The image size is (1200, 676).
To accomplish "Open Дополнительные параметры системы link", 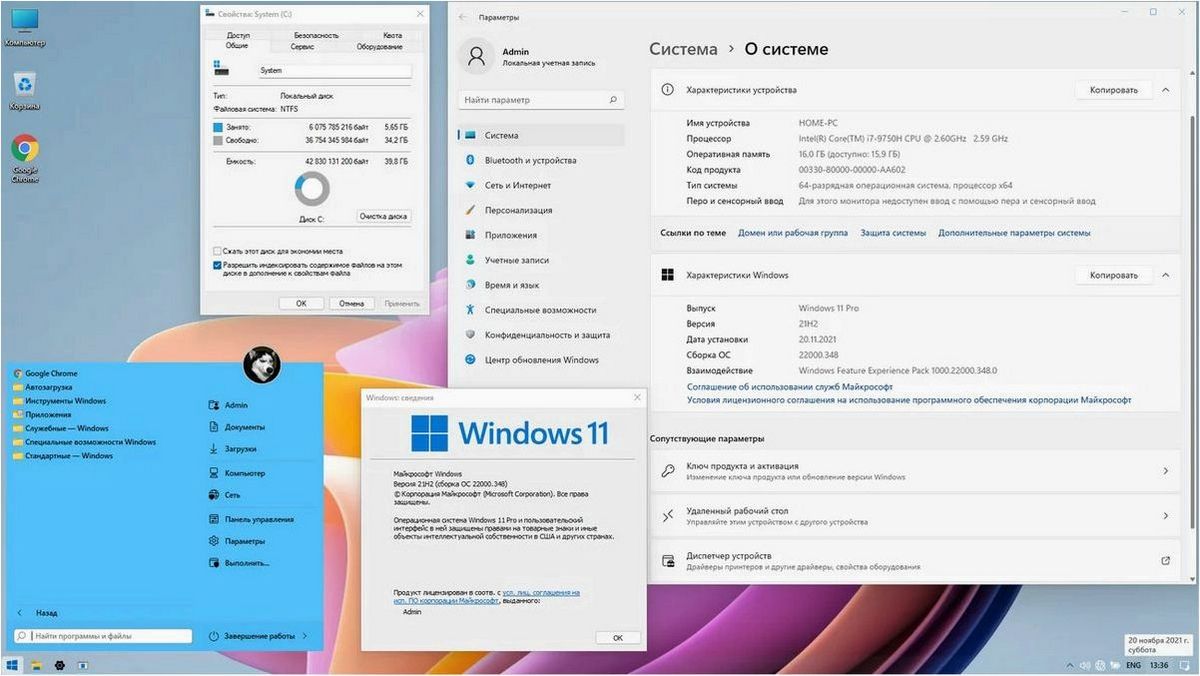I will 1014,233.
